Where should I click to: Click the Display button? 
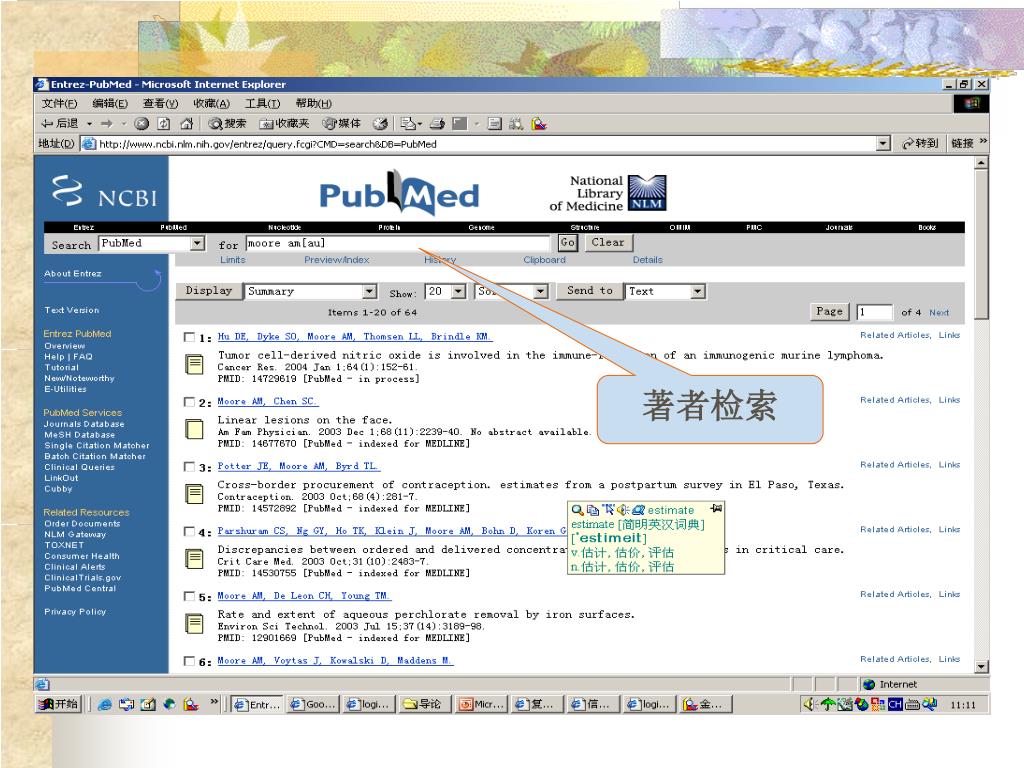pos(208,291)
